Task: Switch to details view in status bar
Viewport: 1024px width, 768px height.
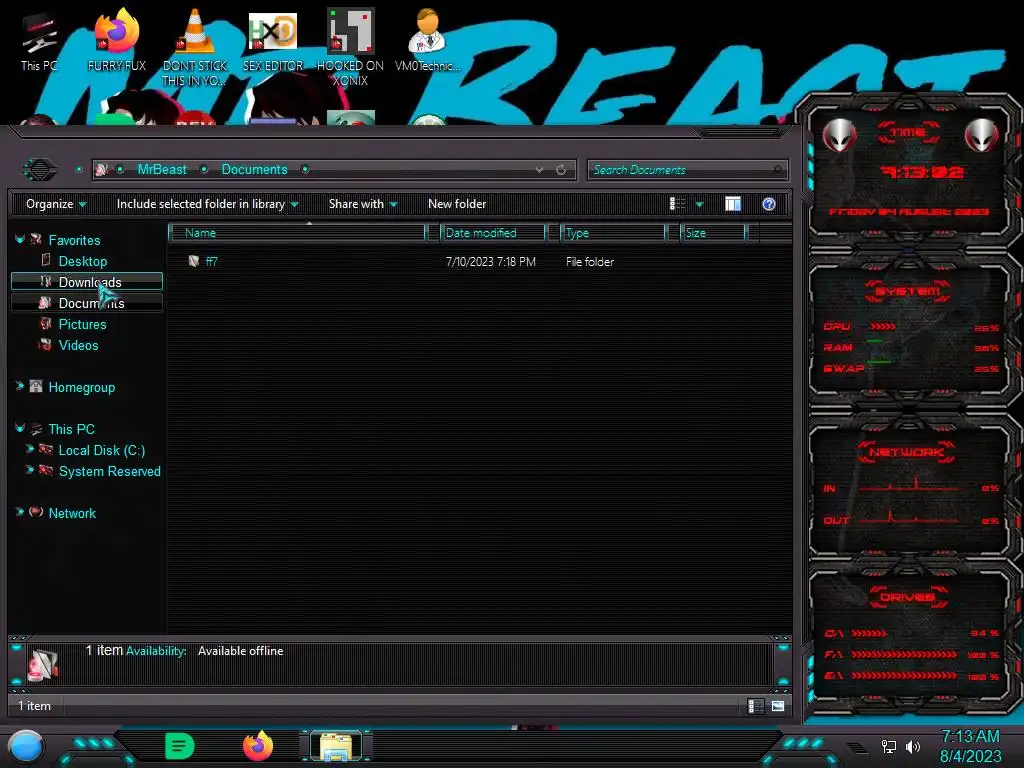Action: point(756,706)
